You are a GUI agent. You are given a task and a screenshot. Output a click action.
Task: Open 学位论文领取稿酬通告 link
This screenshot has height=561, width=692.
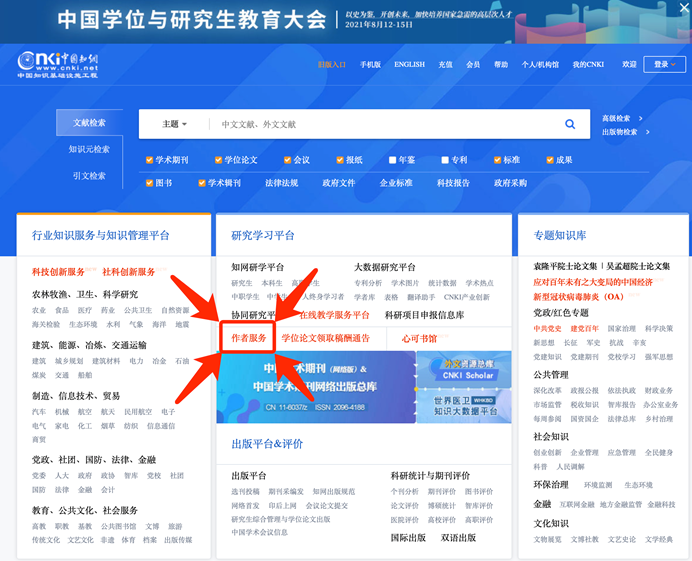(x=325, y=338)
